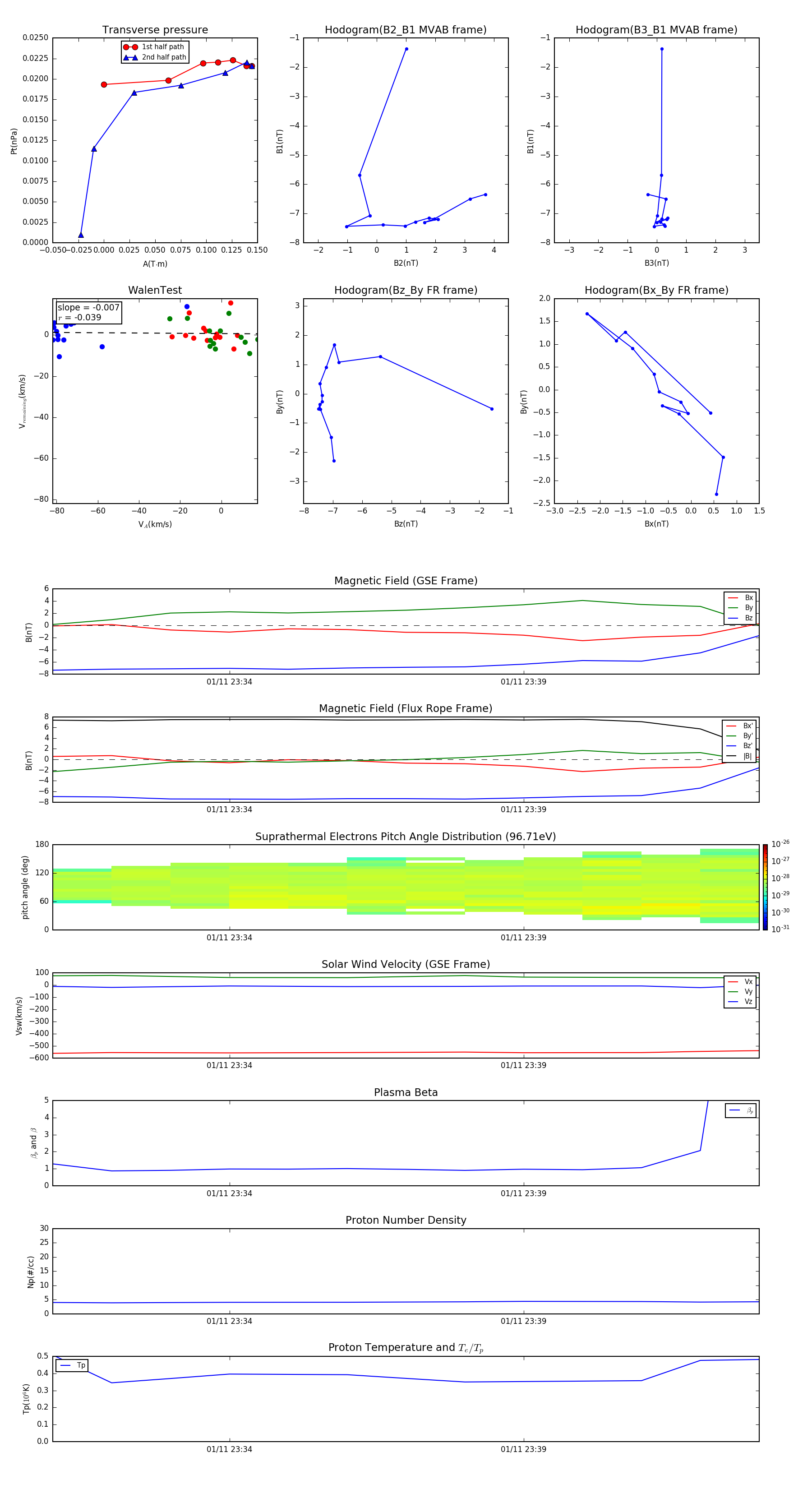Click the 'Hodogram(Bz_By FR frame)' title
The image size is (812, 1489).
pos(406,290)
